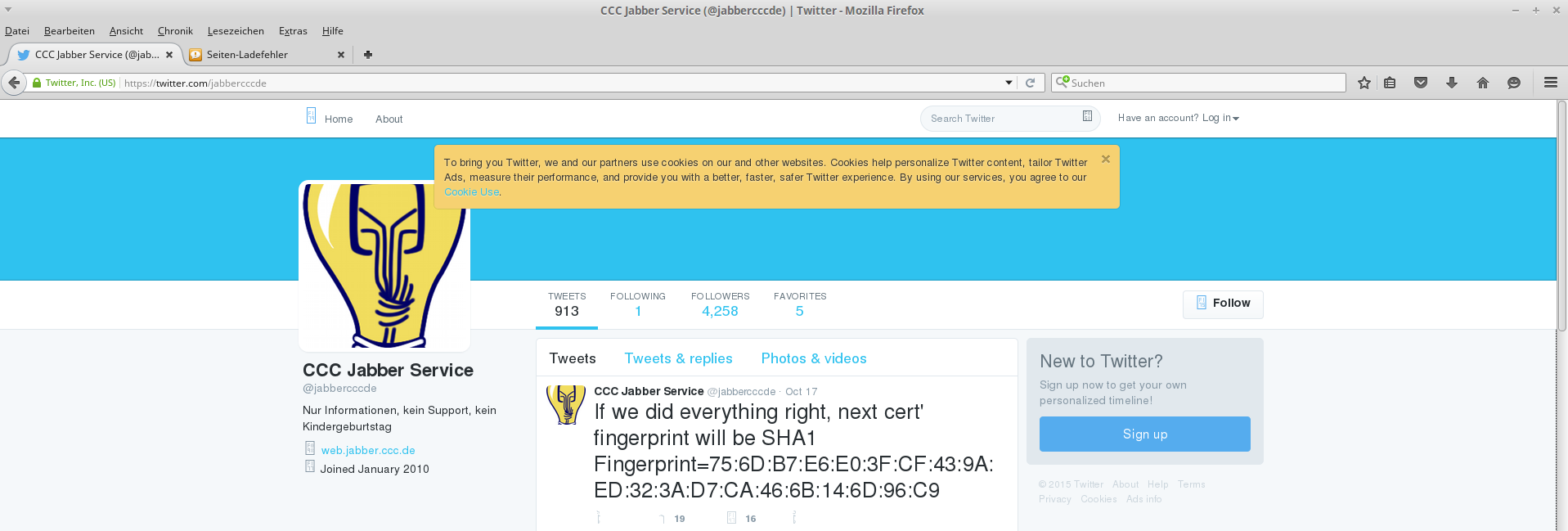Image resolution: width=1568 pixels, height=531 pixels.
Task: Open the Chronik menu
Action: click(x=175, y=31)
